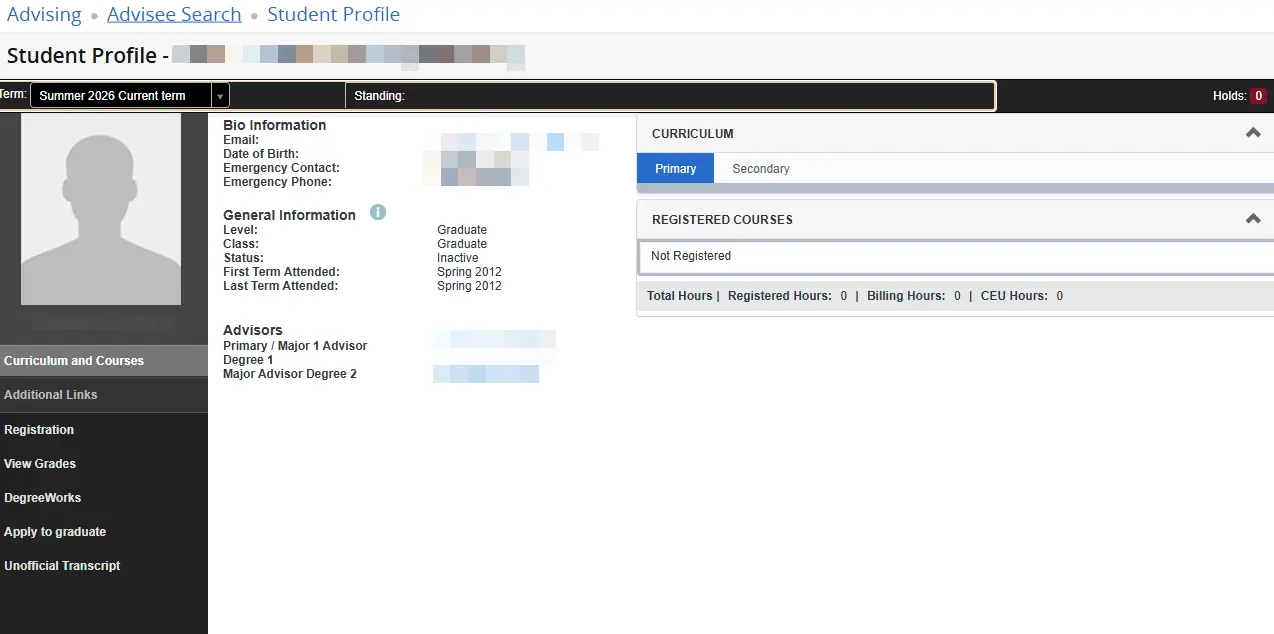Open the Unofficial Transcript link
1274x634 pixels.
pyautogui.click(x=62, y=566)
